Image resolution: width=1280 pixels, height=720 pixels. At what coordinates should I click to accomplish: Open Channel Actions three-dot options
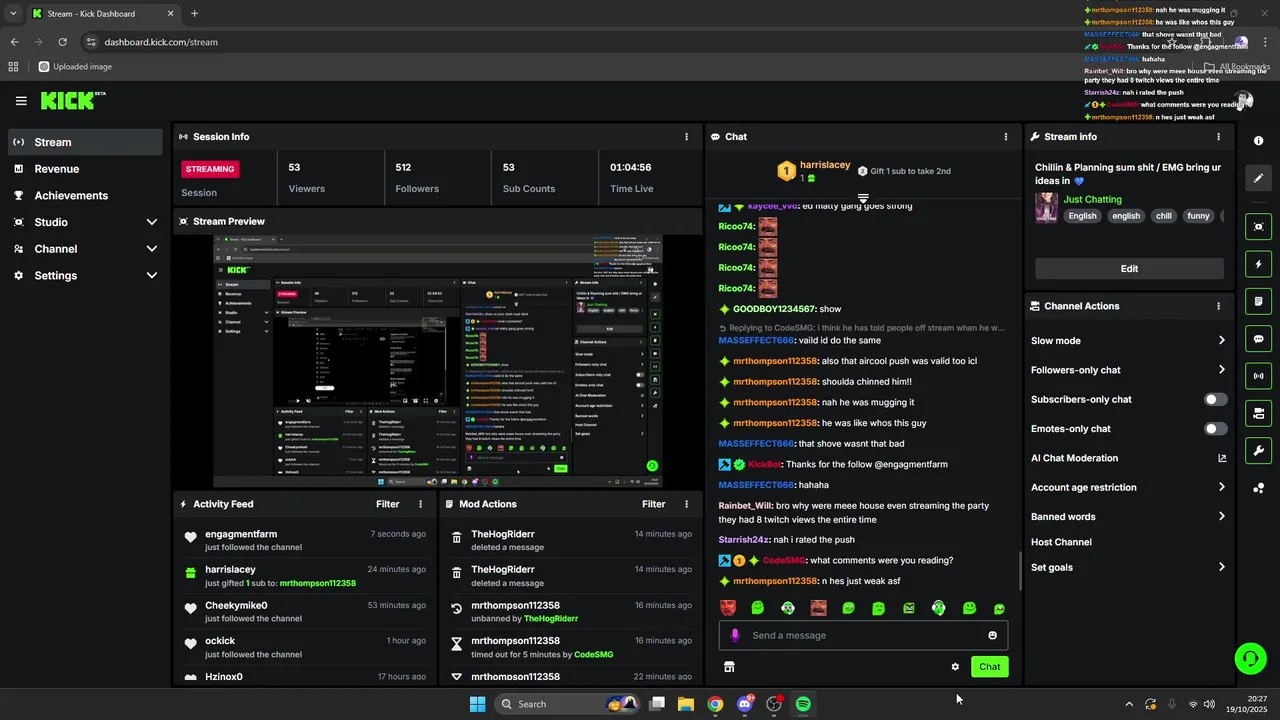point(1218,306)
